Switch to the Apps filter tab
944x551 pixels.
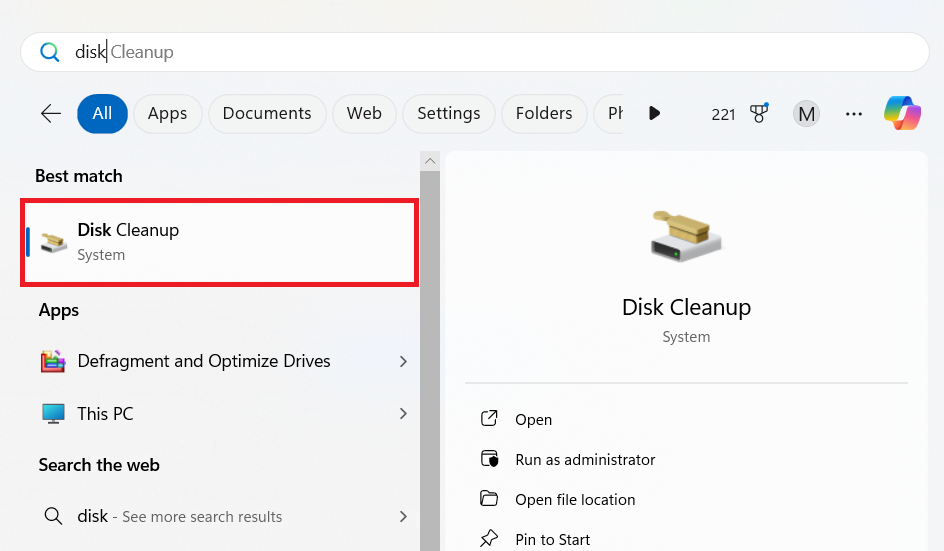[x=167, y=113]
